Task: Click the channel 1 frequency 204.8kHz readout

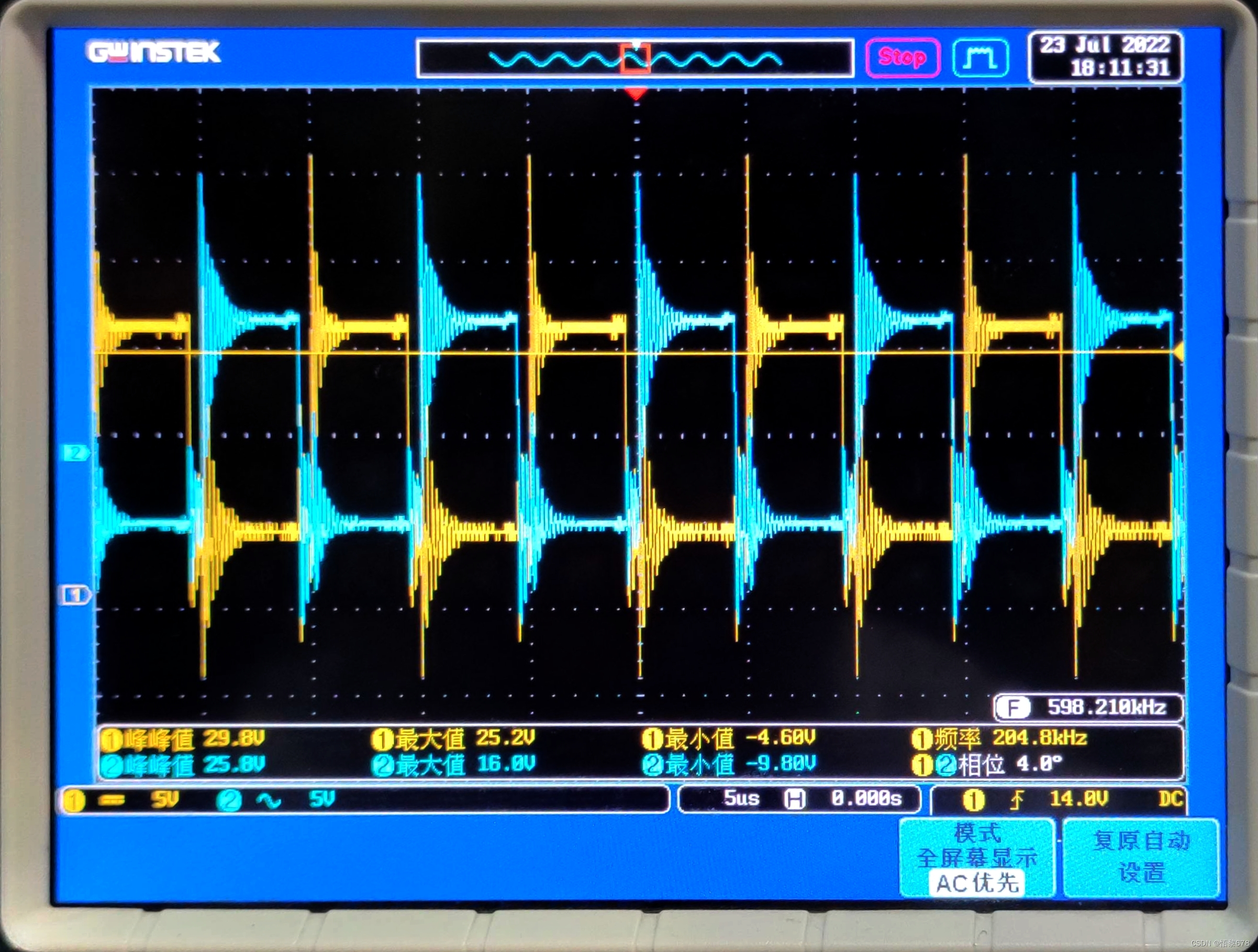Action: click(1001, 738)
